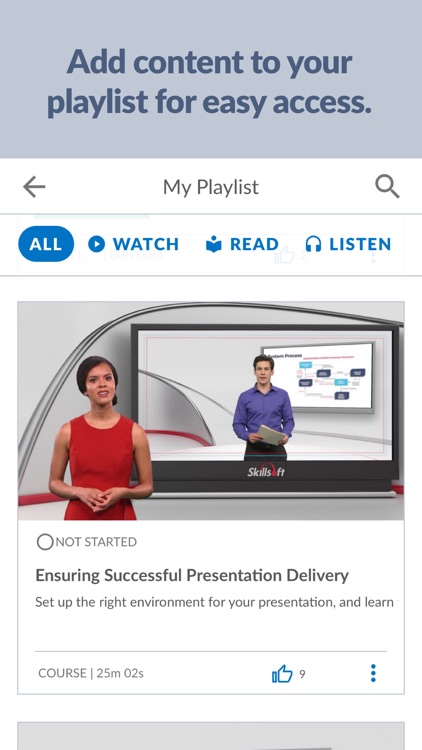Screen dimensions: 422x750
Task: Click the course description text
Action: pos(214,602)
